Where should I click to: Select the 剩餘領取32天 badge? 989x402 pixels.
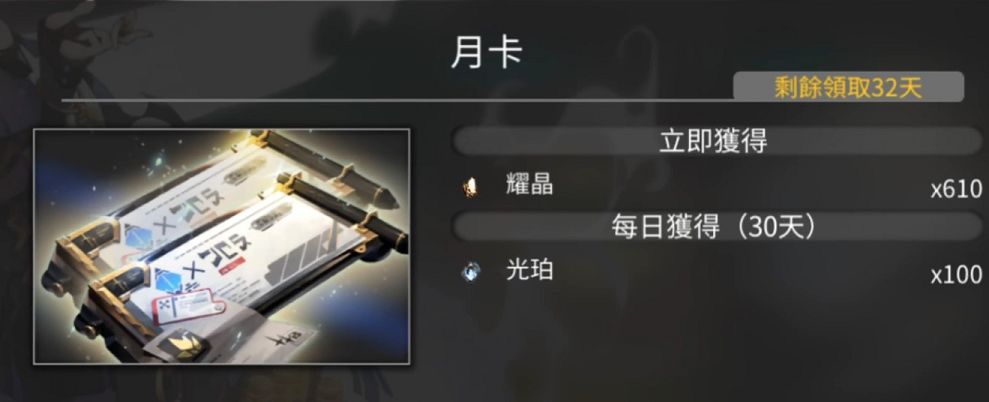click(x=848, y=87)
